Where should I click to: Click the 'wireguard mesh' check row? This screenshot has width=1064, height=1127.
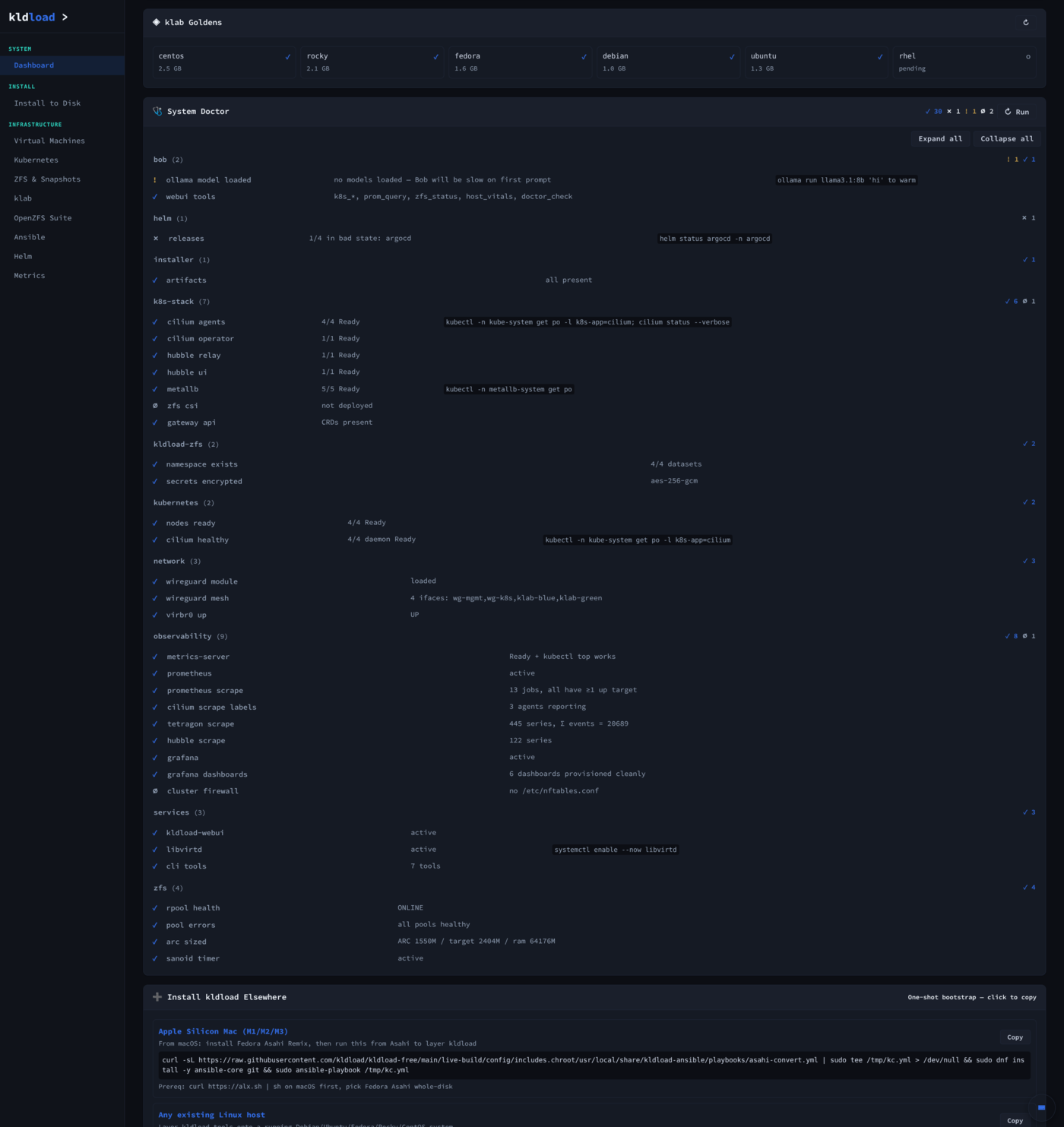tap(594, 598)
